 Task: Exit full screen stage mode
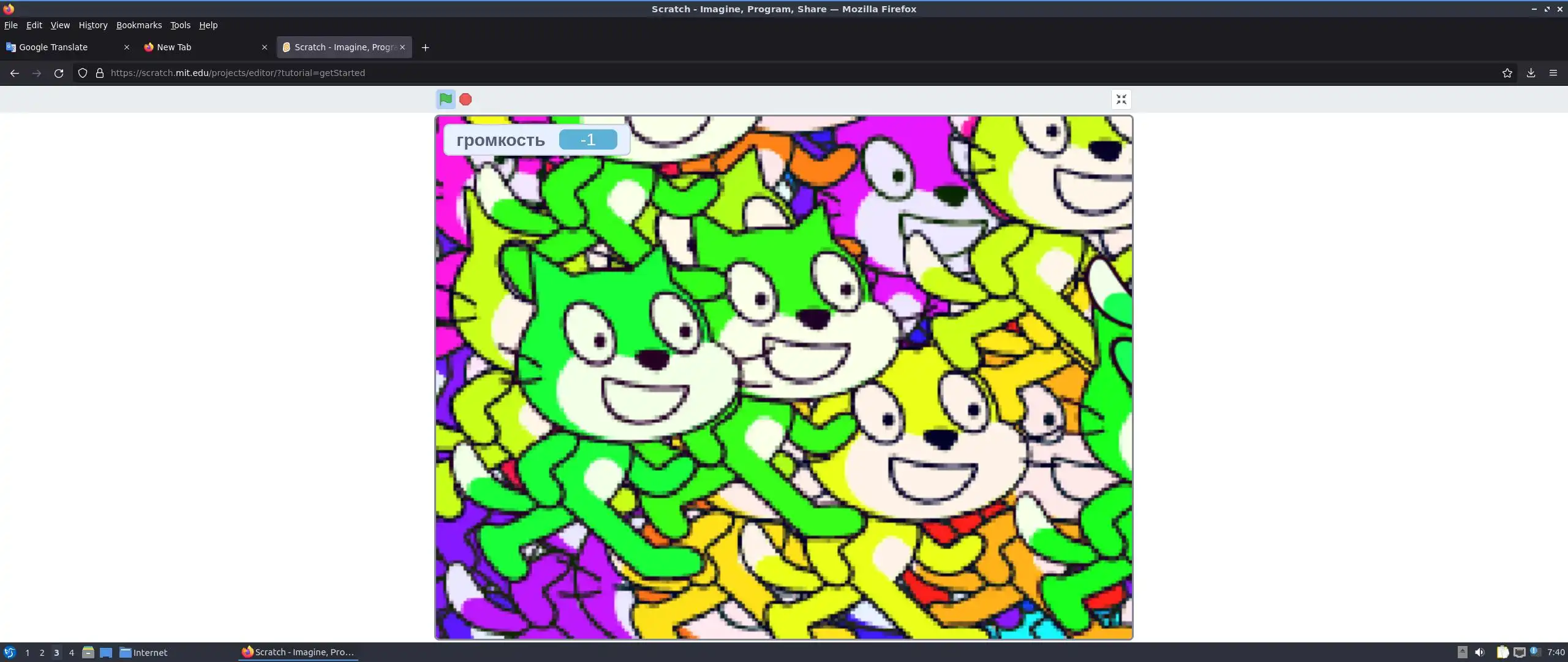[x=1121, y=99]
